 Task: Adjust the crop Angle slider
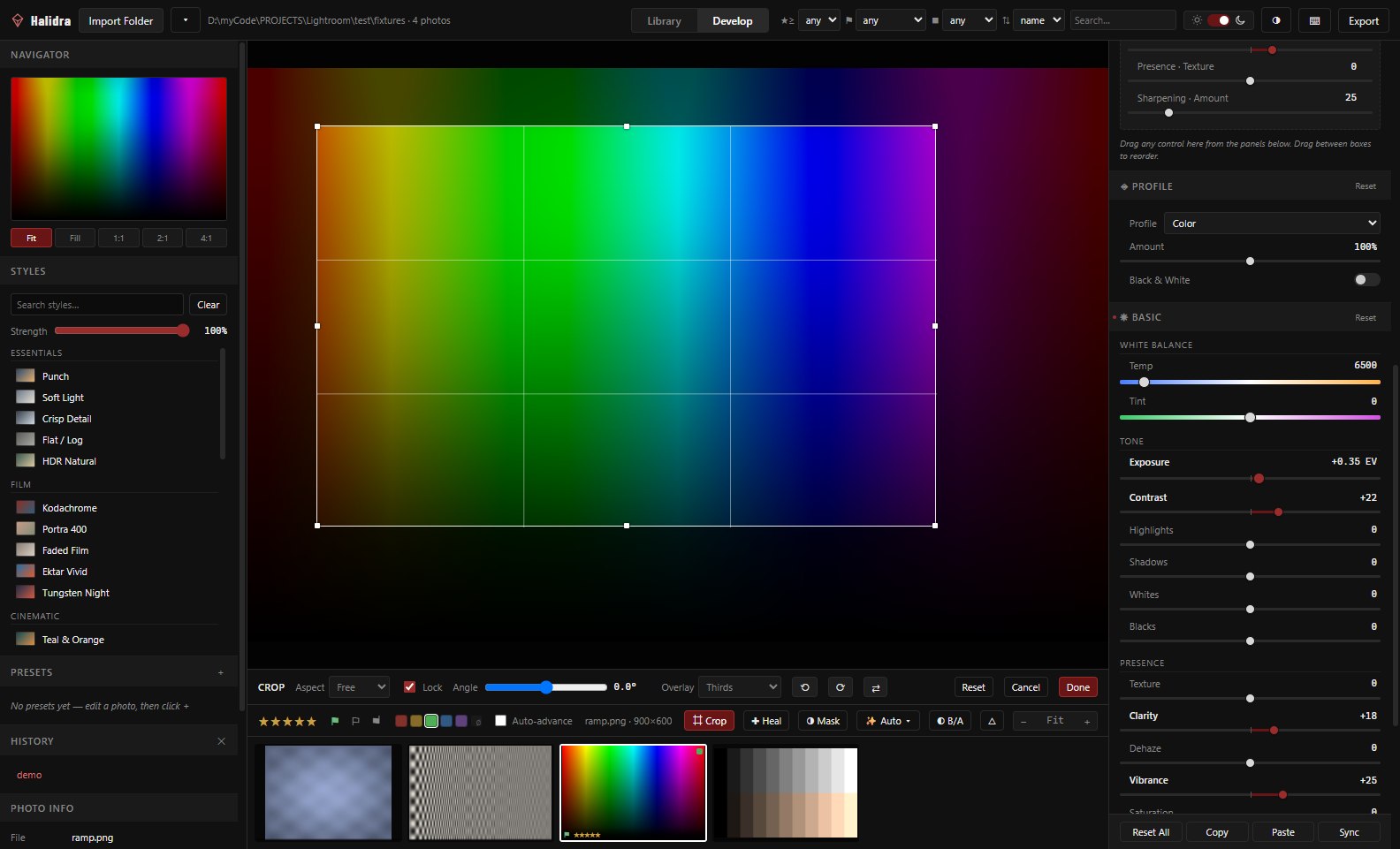coord(545,687)
